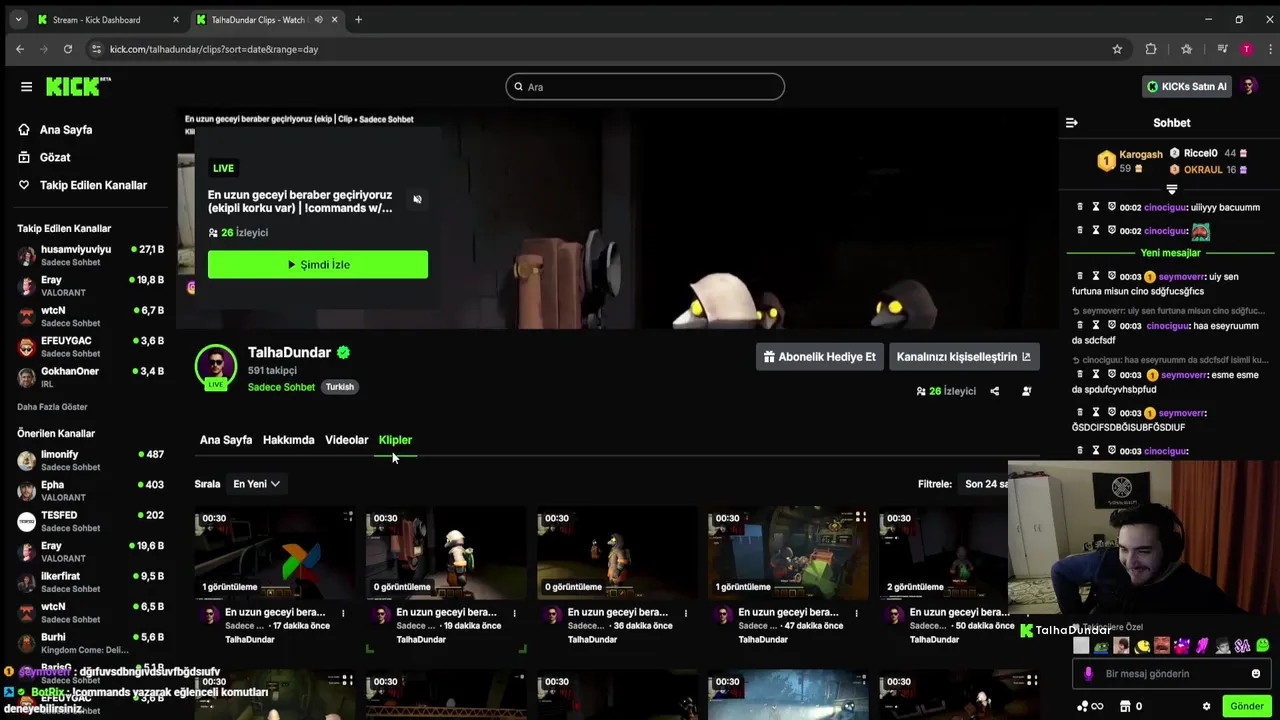
Task: Open husamviyuviyu channel in sidebar
Action: [x=90, y=255]
